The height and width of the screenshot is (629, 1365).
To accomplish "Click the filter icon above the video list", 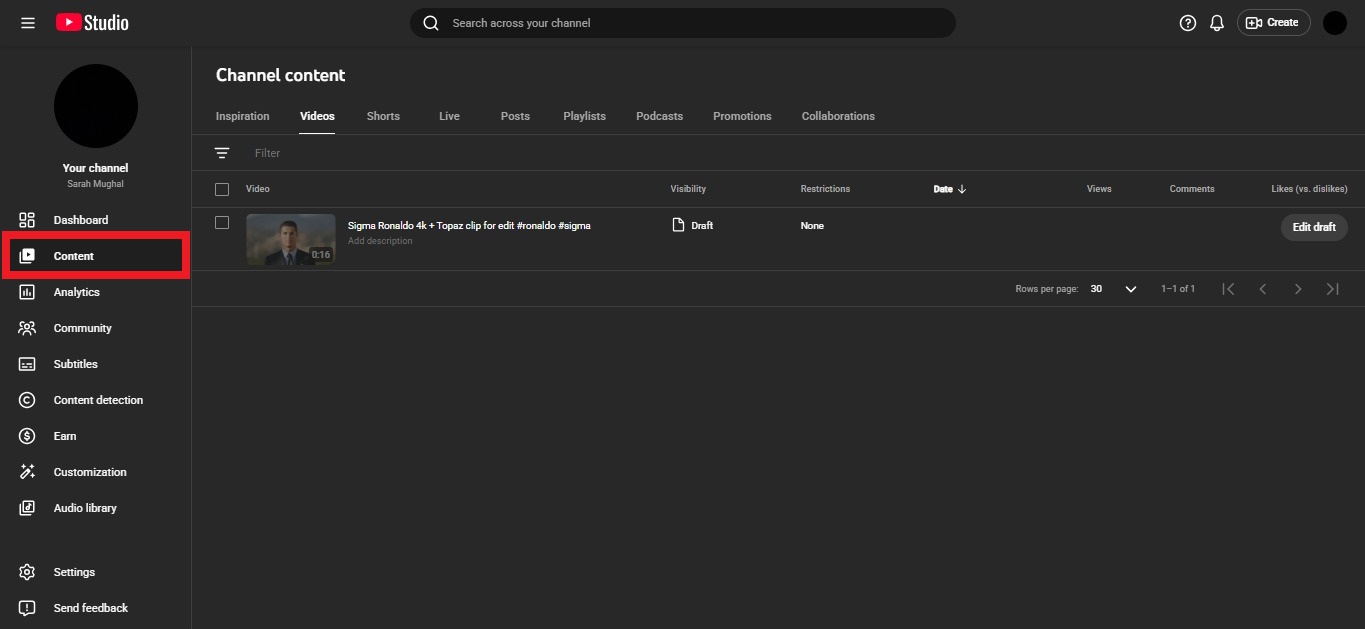I will coord(221,152).
